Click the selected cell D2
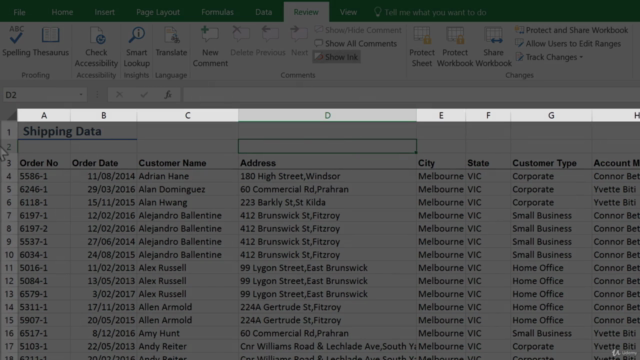Viewport: 640px width, 360px height. pos(327,146)
